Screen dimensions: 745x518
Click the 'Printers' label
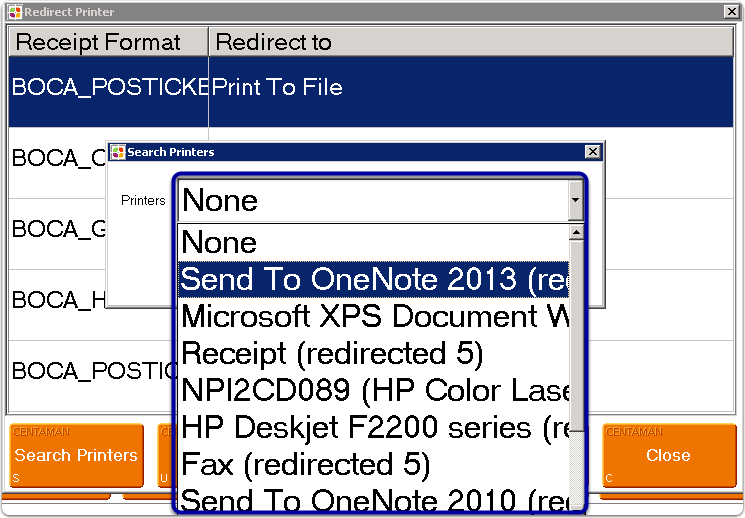click(x=143, y=201)
